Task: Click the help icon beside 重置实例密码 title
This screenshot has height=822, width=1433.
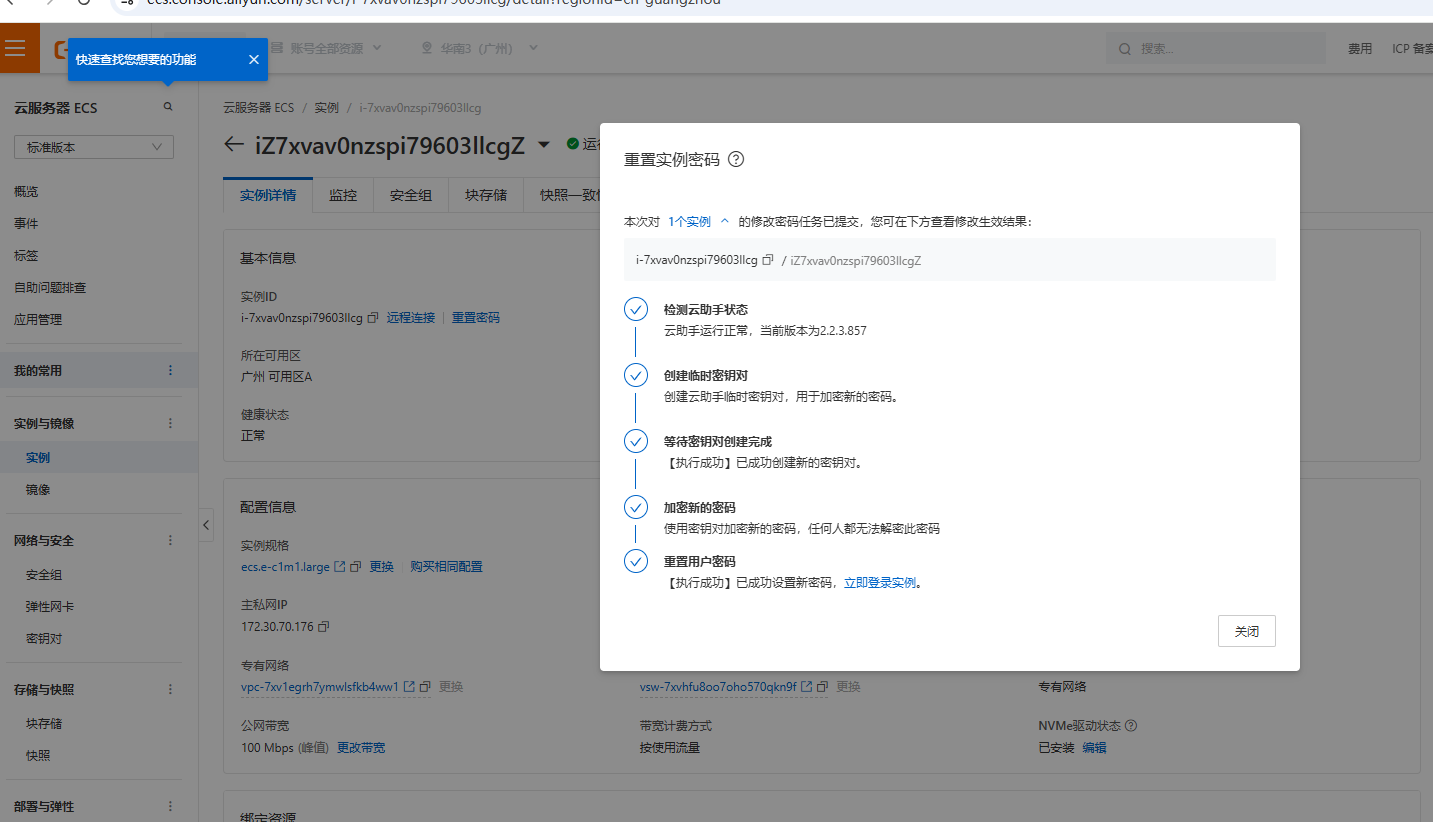Action: 736,159
